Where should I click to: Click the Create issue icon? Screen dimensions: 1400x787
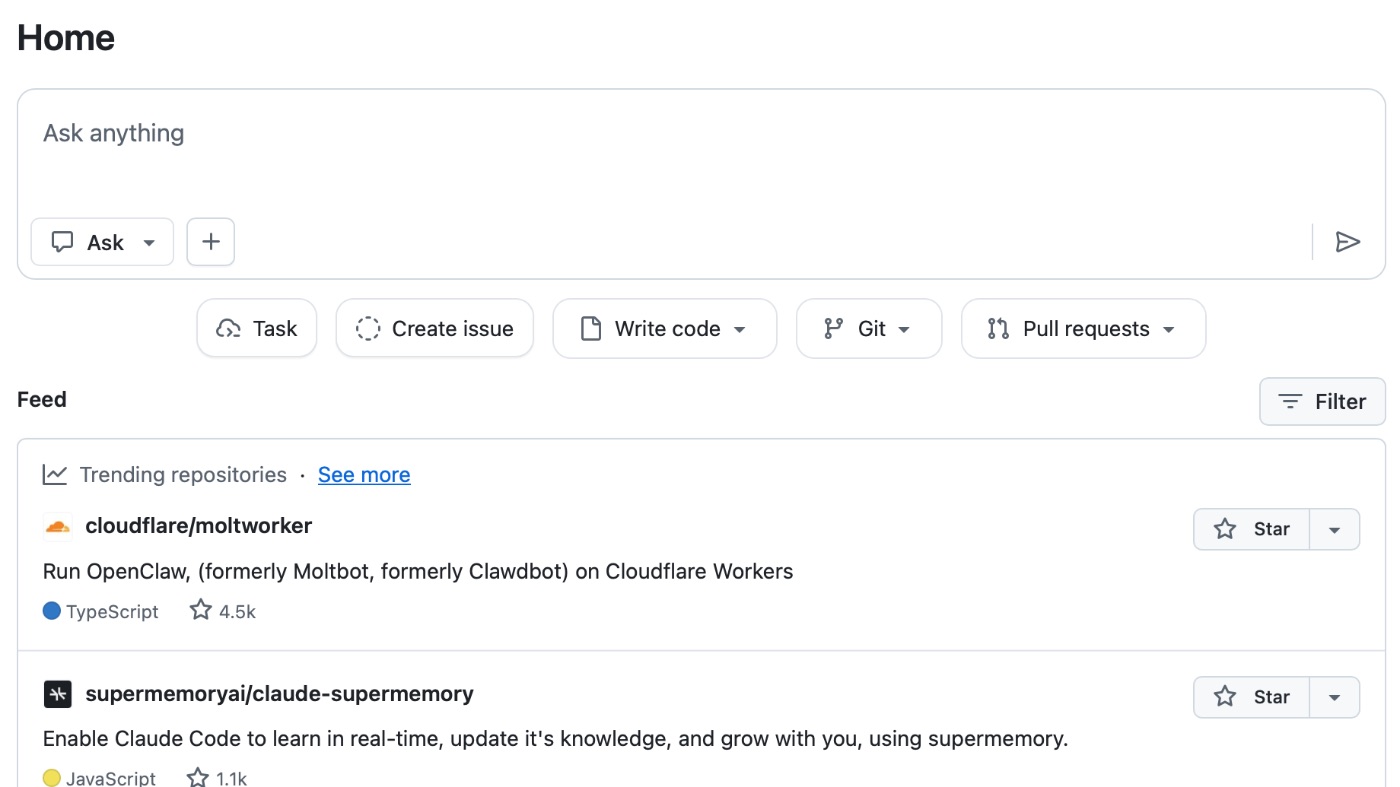(x=367, y=328)
